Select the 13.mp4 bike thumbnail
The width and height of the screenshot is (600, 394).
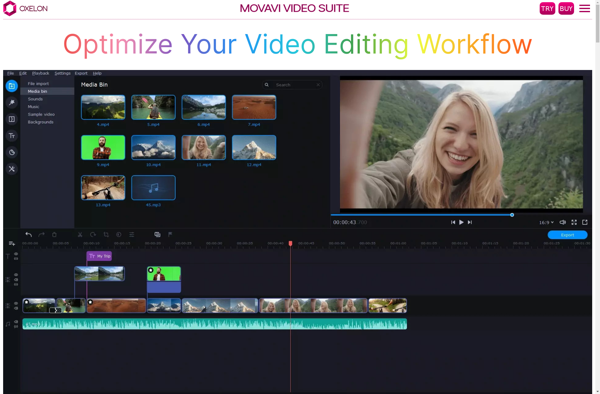103,187
